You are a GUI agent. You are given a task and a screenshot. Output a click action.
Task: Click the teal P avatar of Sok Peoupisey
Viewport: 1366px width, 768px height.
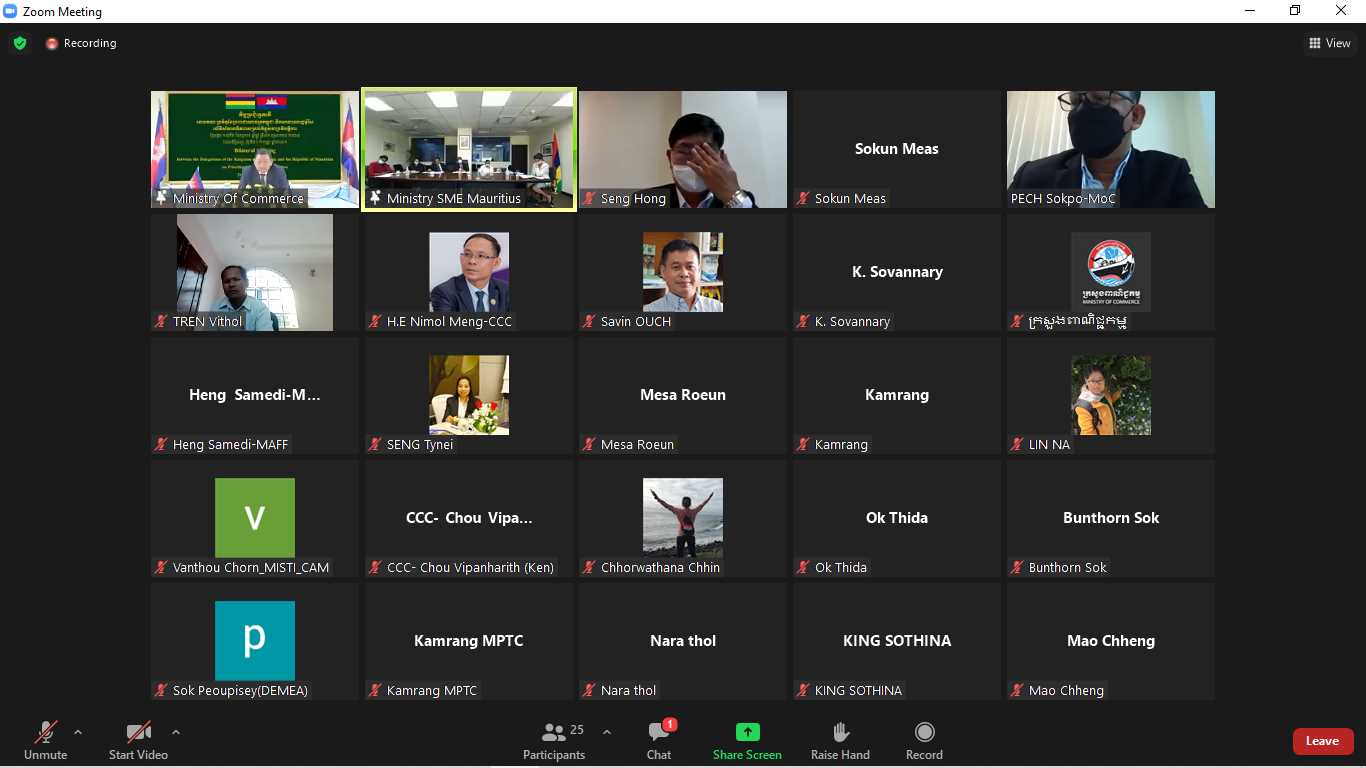tap(255, 641)
